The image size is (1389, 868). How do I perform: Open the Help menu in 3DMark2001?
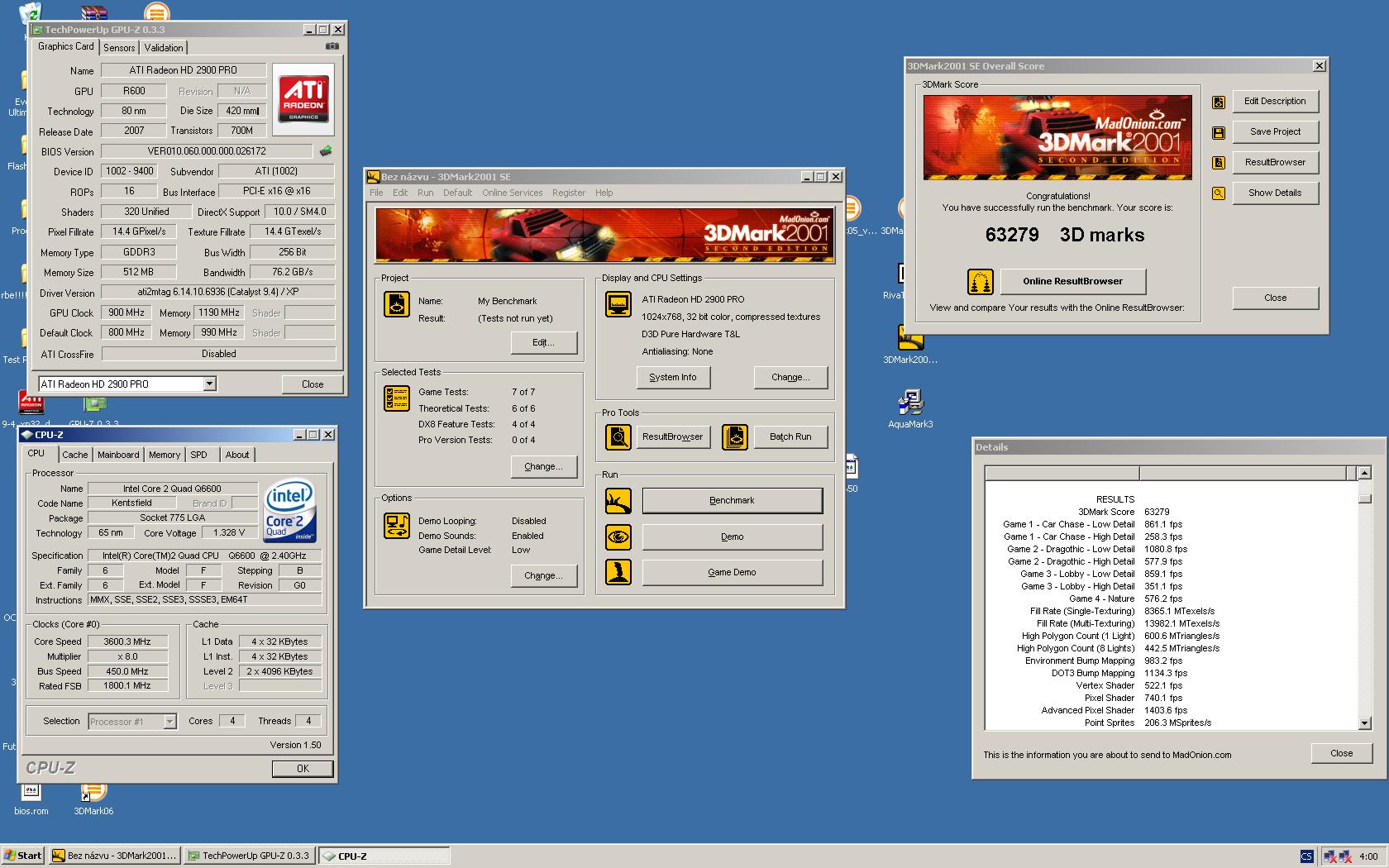604,193
